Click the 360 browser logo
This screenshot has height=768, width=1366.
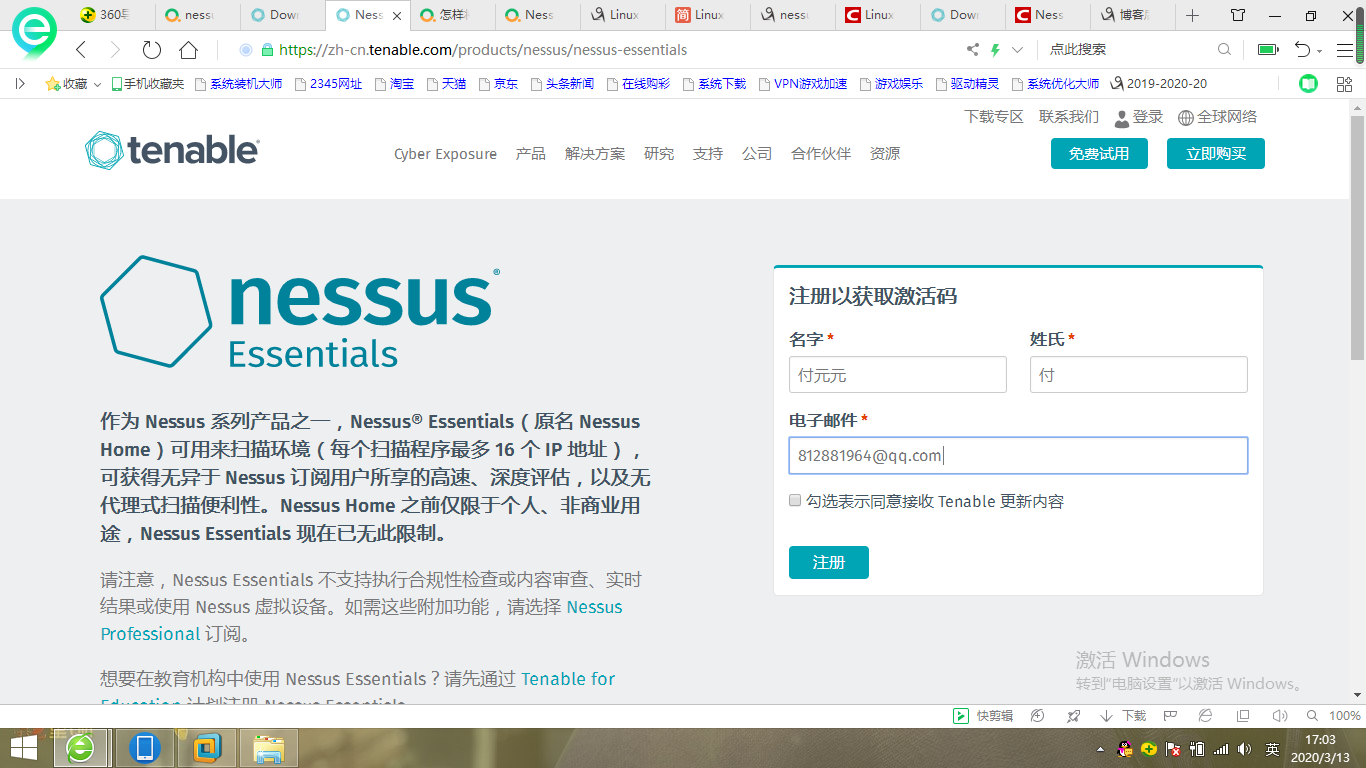click(35, 32)
